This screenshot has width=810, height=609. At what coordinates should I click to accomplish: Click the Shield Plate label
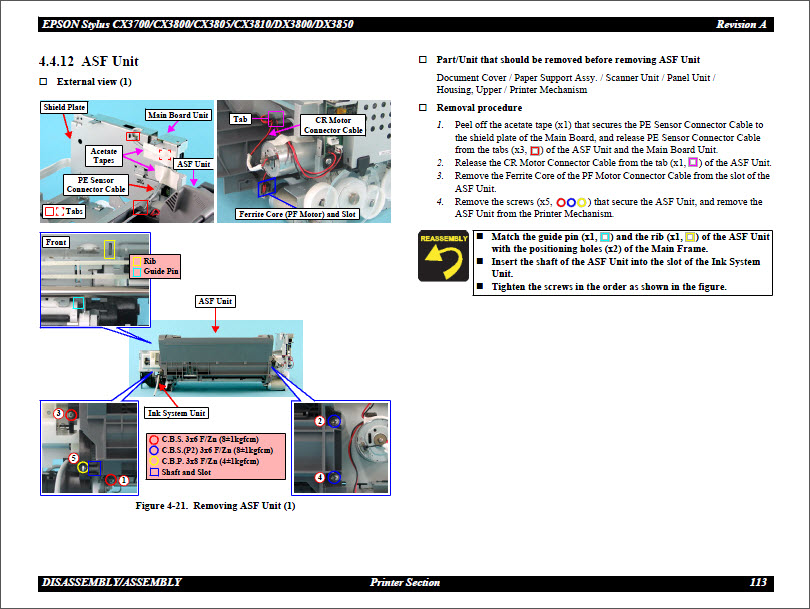(x=63, y=107)
